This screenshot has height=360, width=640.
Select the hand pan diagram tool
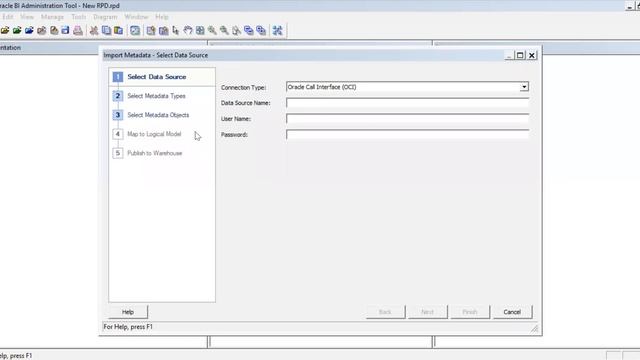tap(188, 31)
